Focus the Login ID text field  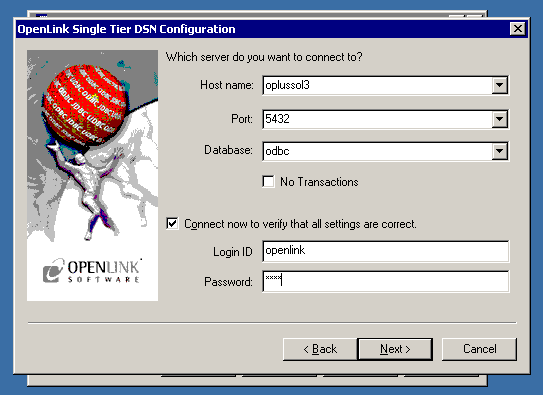[385, 251]
